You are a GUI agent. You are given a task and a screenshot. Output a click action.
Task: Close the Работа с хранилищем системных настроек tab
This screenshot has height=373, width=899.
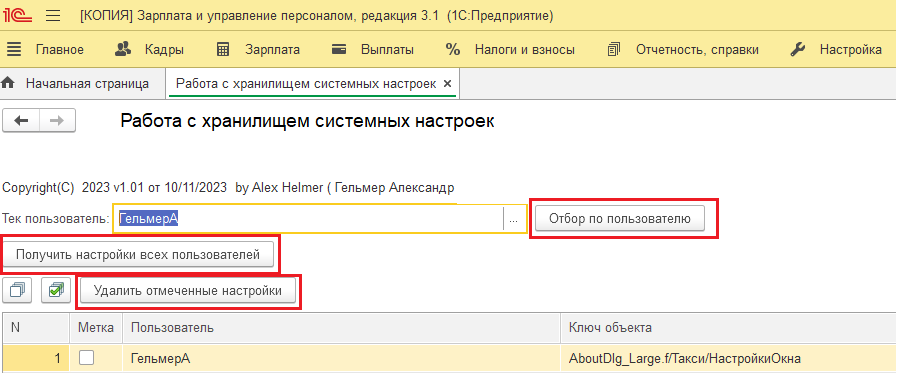click(448, 84)
